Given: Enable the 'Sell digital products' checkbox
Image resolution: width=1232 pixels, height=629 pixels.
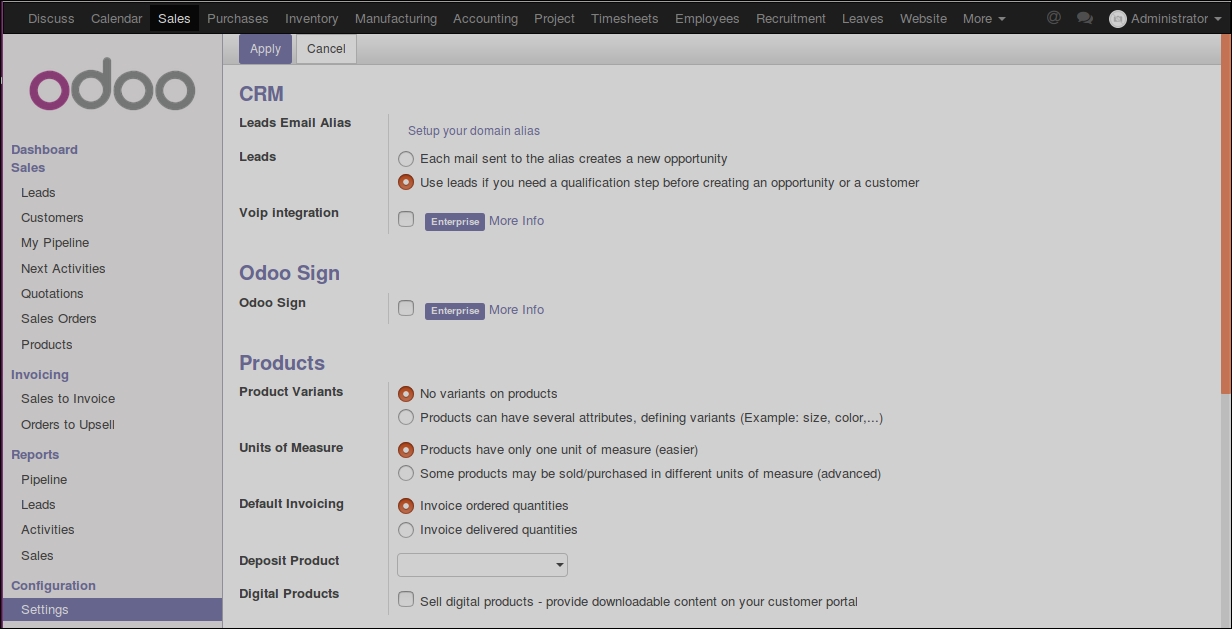Looking at the screenshot, I should coord(406,599).
